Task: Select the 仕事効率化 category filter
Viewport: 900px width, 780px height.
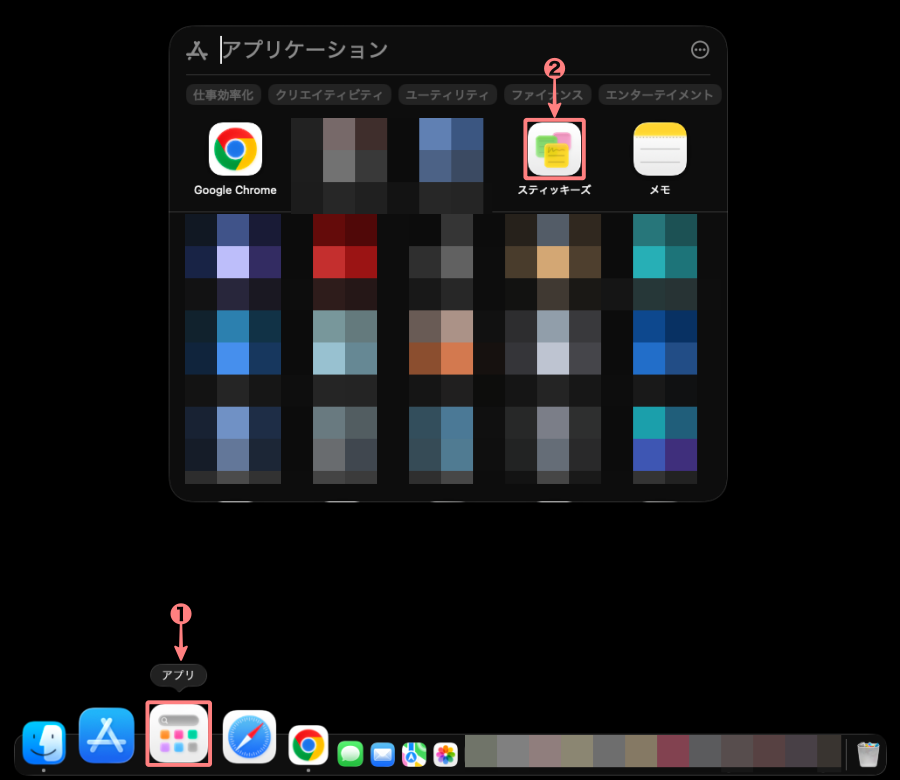Action: pos(224,95)
